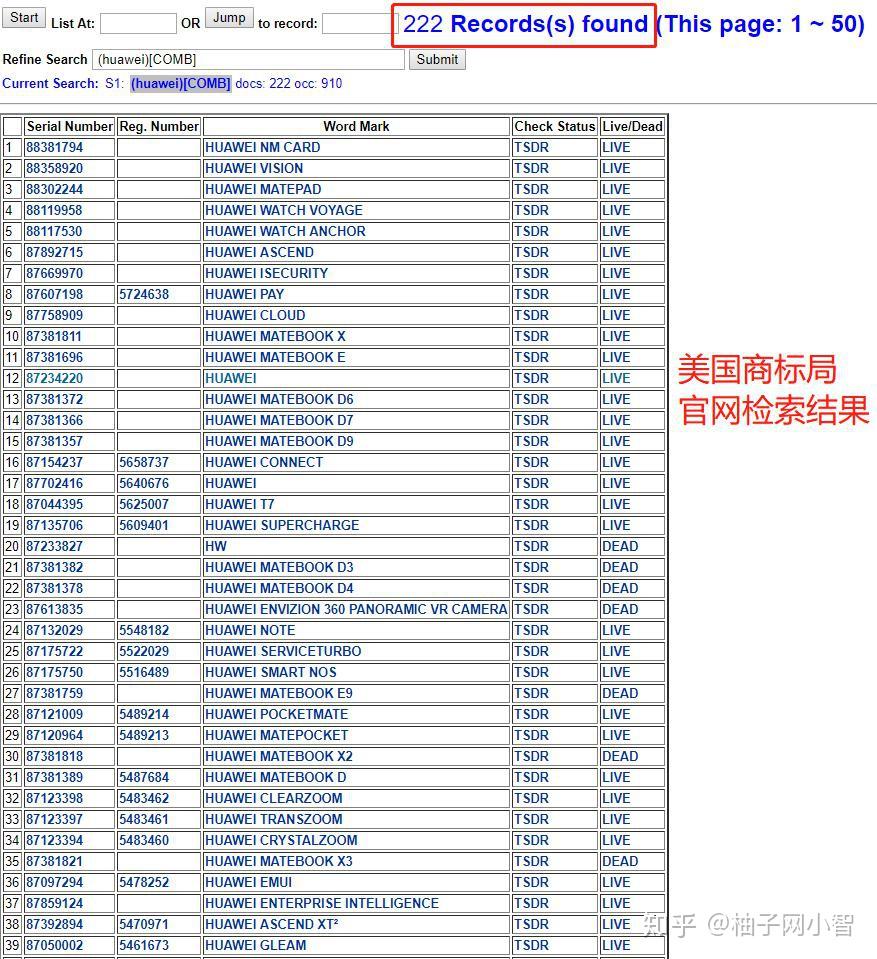Open the visited serial number 87234220
This screenshot has width=877, height=959.
pos(54,378)
